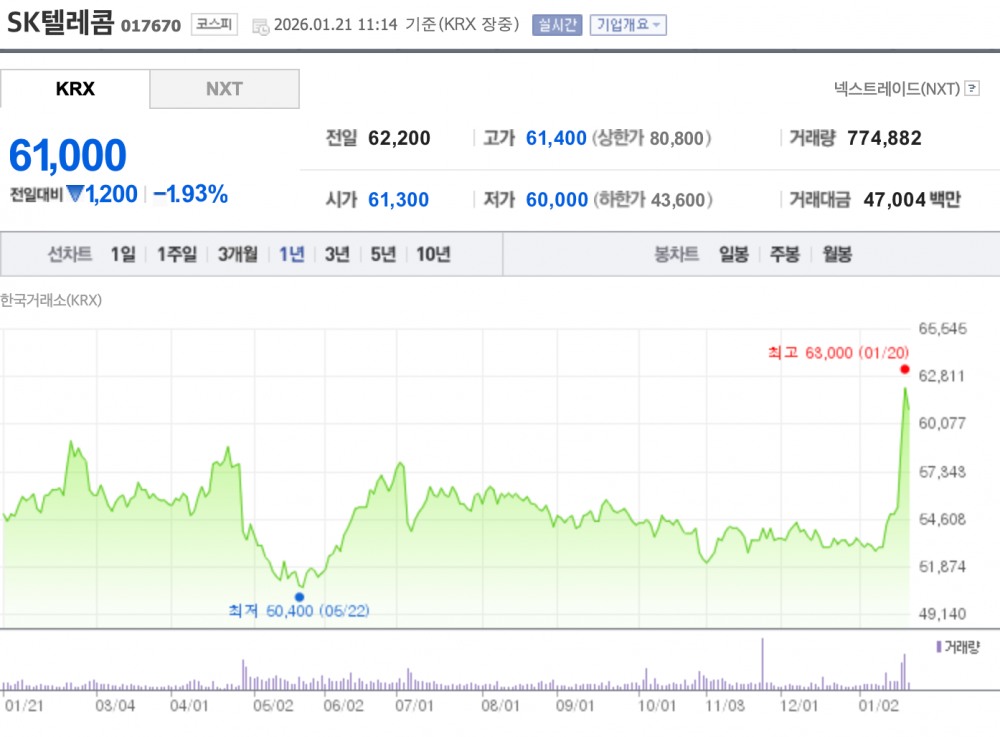
Task: Switch to 주봉 weekly candlestick chart
Action: coord(784,254)
